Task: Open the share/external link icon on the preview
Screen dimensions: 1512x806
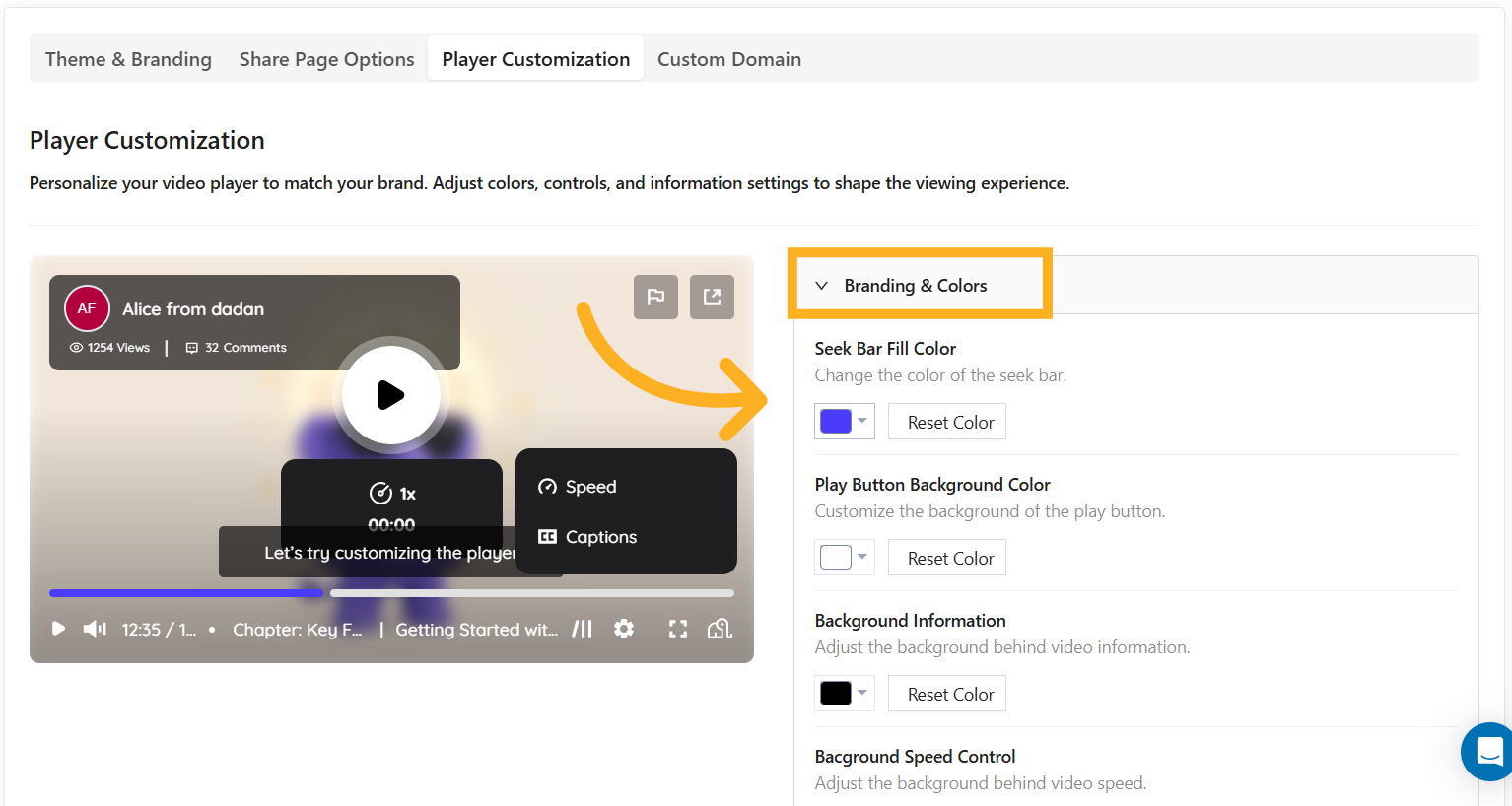Action: point(712,297)
